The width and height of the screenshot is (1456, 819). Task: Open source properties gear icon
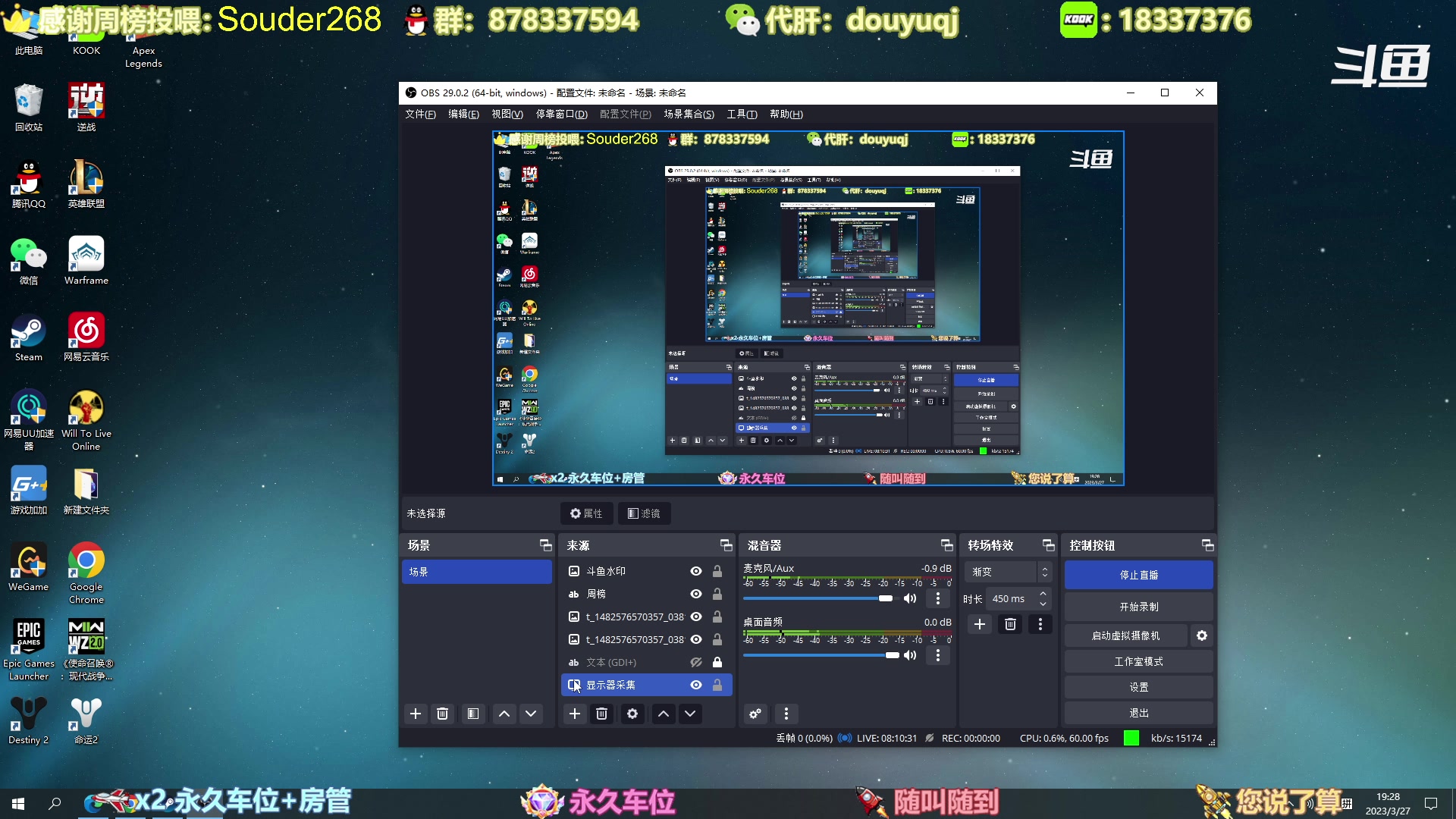632,714
